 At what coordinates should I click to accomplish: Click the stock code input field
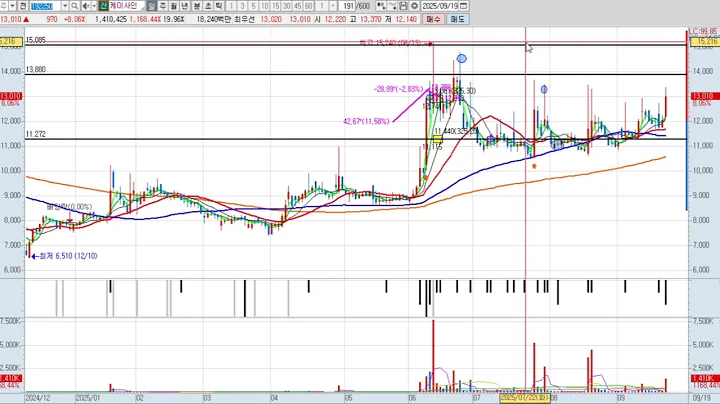(x=45, y=6)
